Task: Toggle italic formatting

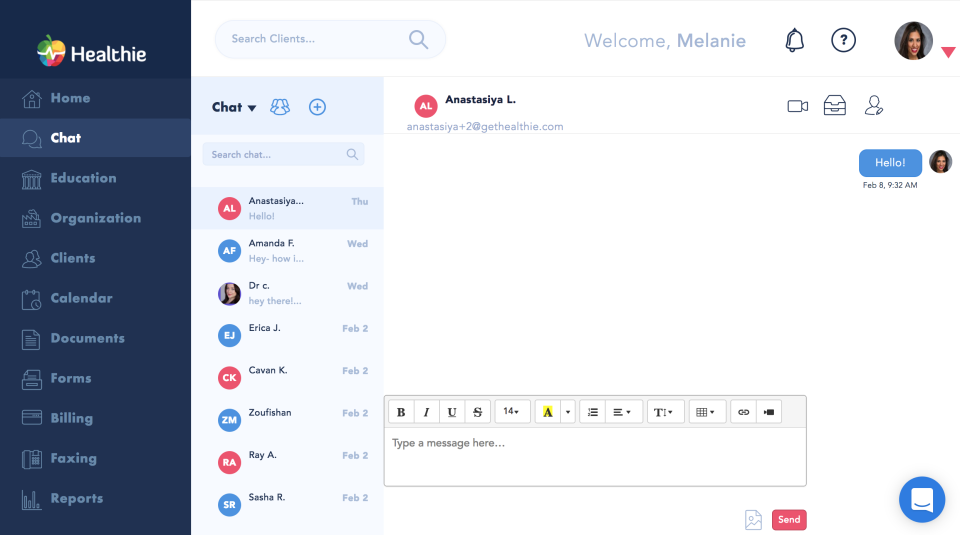Action: pyautogui.click(x=426, y=412)
